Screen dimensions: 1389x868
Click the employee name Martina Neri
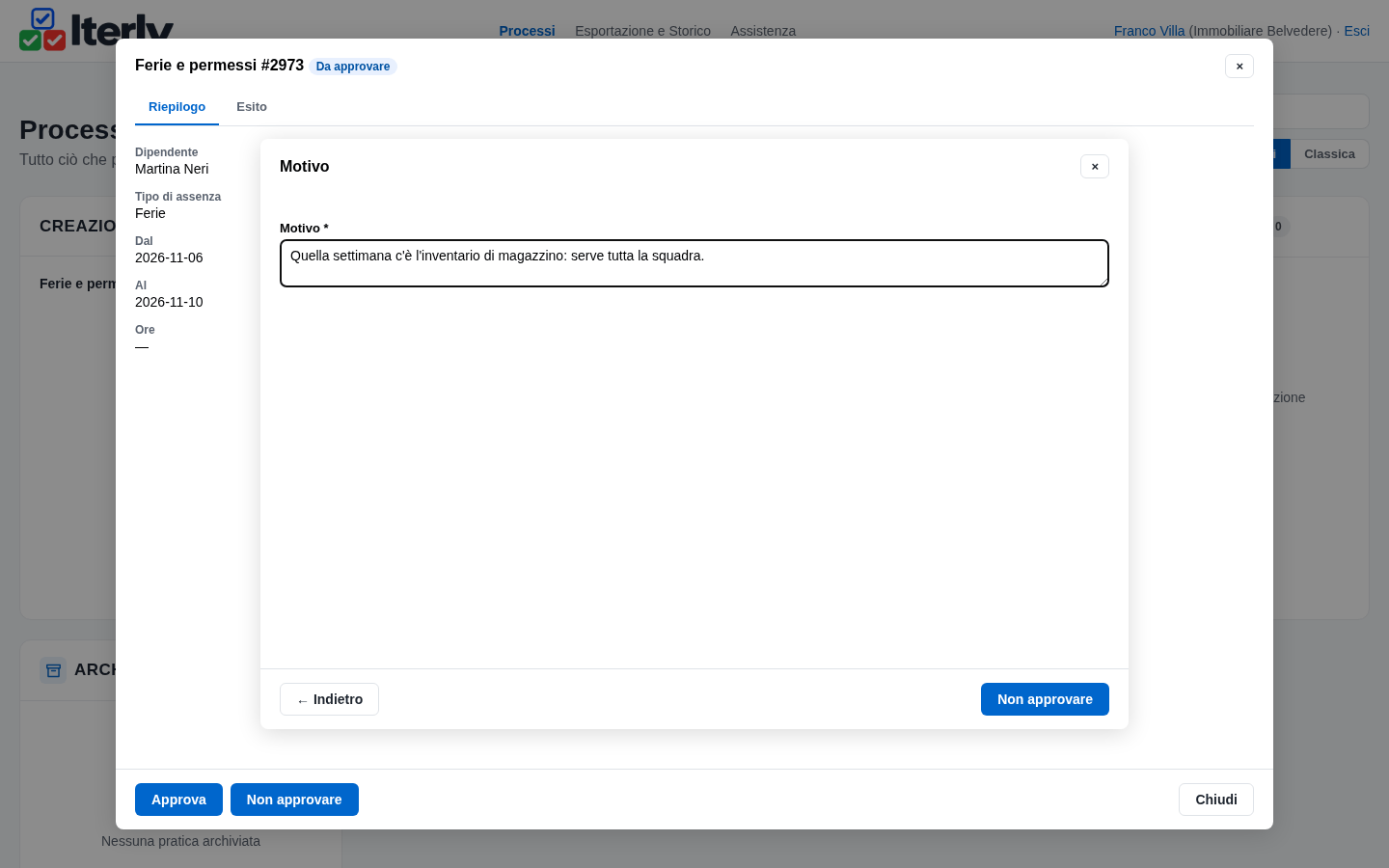[x=172, y=169]
